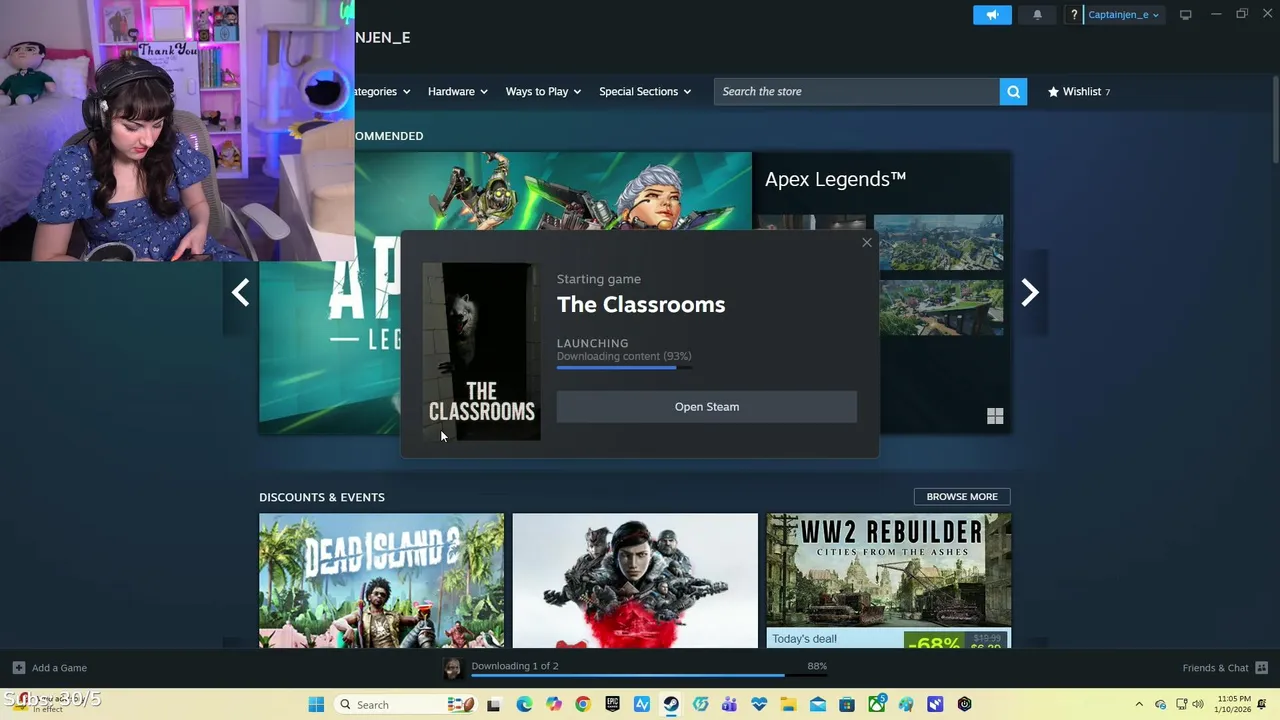This screenshot has width=1280, height=720.
Task: Open File Explorer from the taskbar
Action: click(788, 704)
